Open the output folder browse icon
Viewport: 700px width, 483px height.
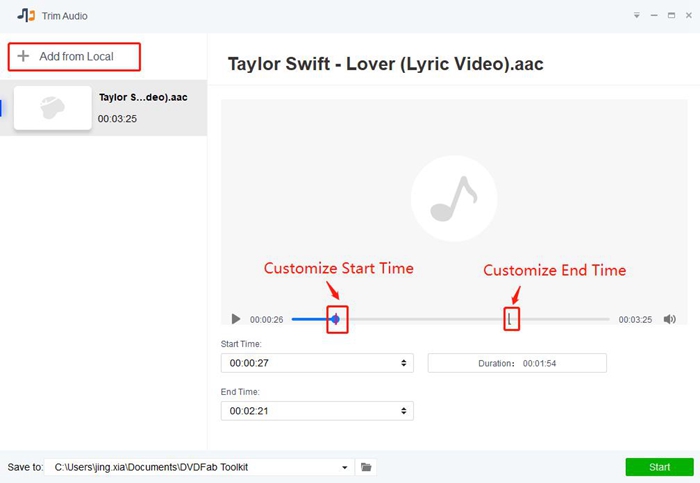[367, 467]
